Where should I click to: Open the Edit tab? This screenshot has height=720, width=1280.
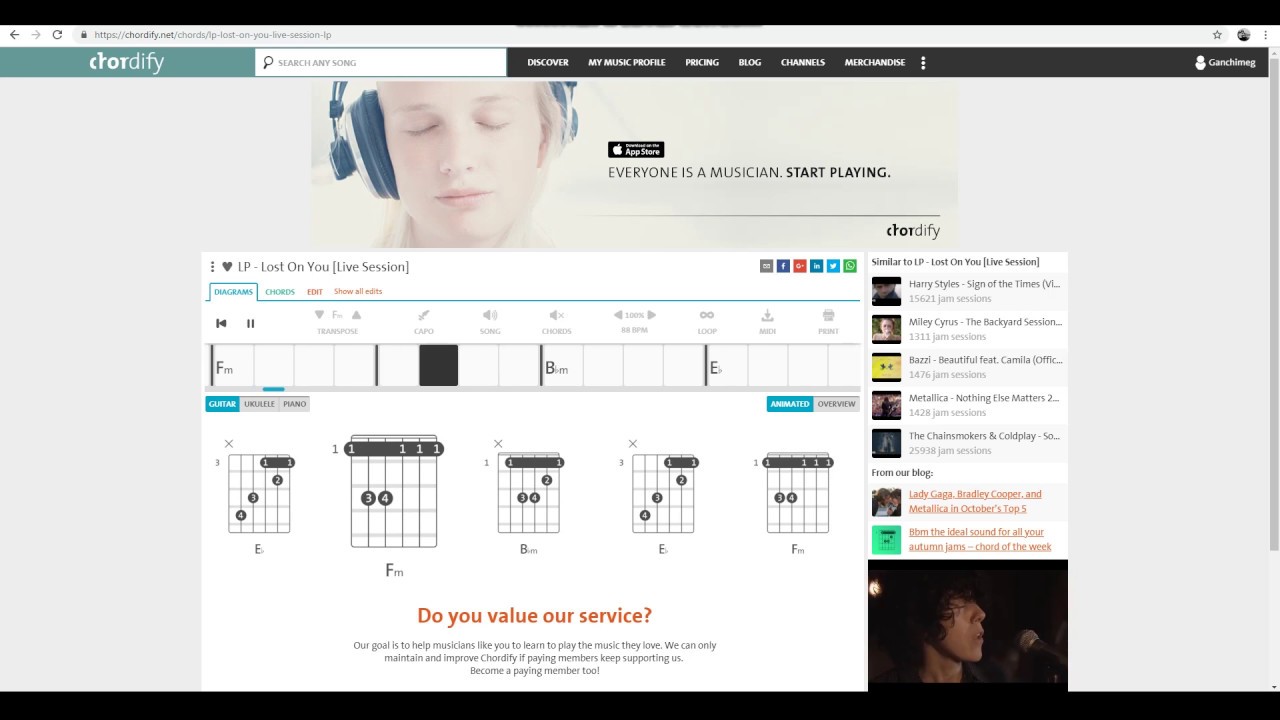point(315,292)
